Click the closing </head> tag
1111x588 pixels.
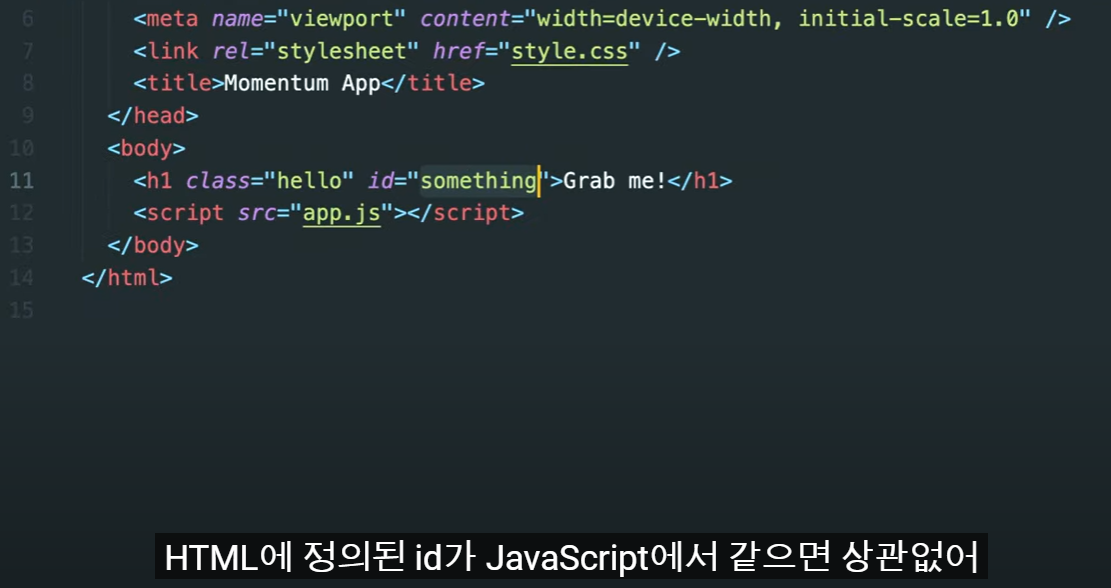coord(153,115)
